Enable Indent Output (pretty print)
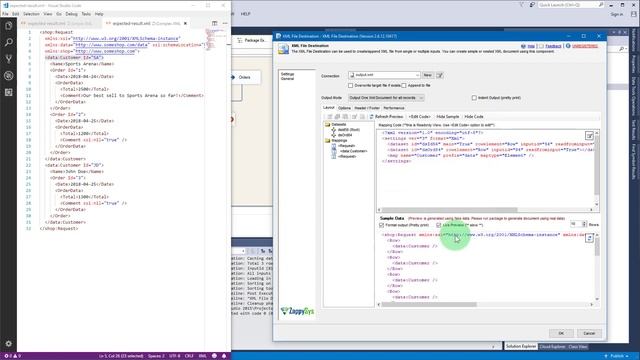This screenshot has width=640, height=360. [474, 98]
